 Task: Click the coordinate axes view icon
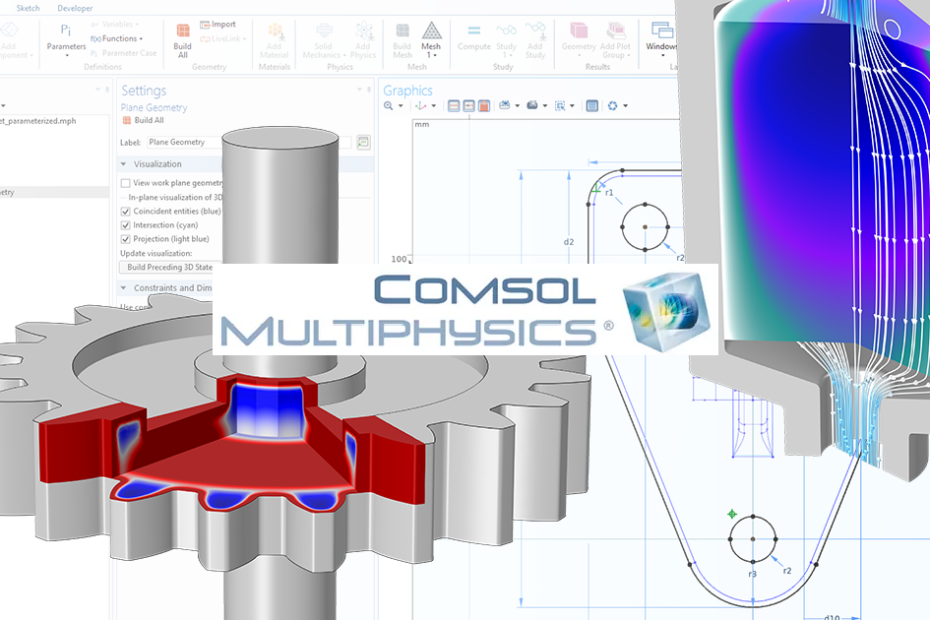pyautogui.click(x=421, y=106)
